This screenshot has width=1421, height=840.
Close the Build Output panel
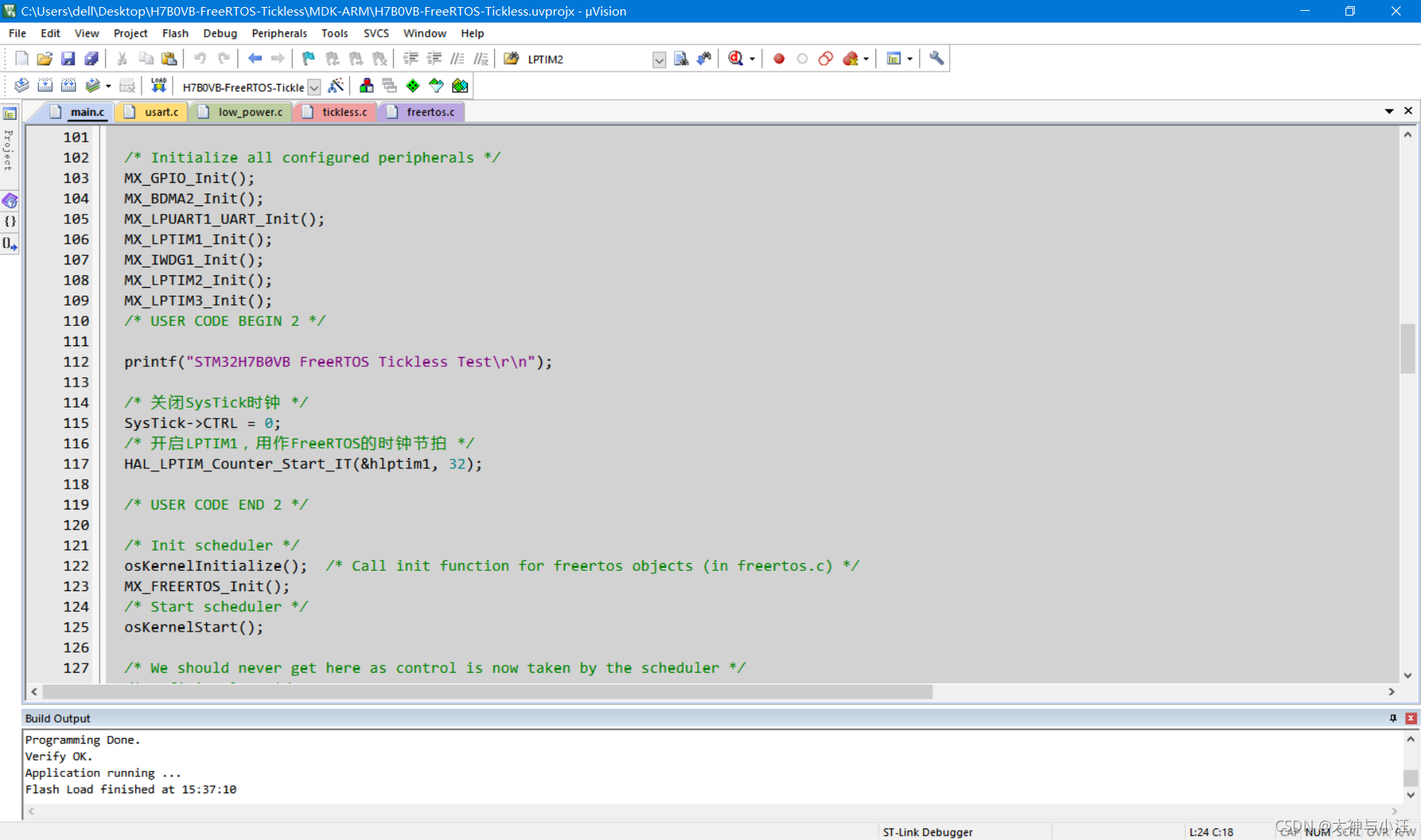pyautogui.click(x=1410, y=717)
